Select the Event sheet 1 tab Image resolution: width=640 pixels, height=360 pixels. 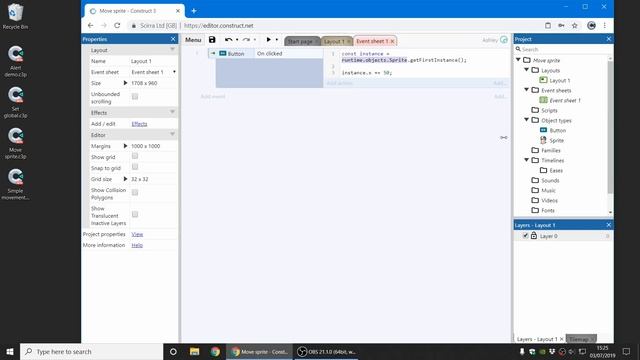coord(371,41)
